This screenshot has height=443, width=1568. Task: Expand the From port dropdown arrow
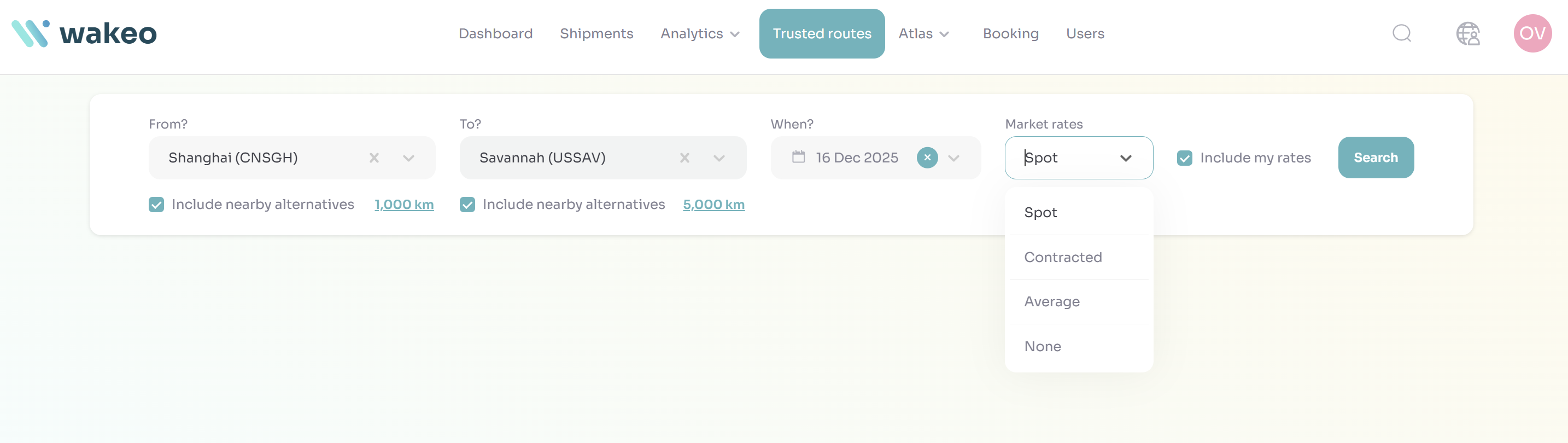(408, 158)
